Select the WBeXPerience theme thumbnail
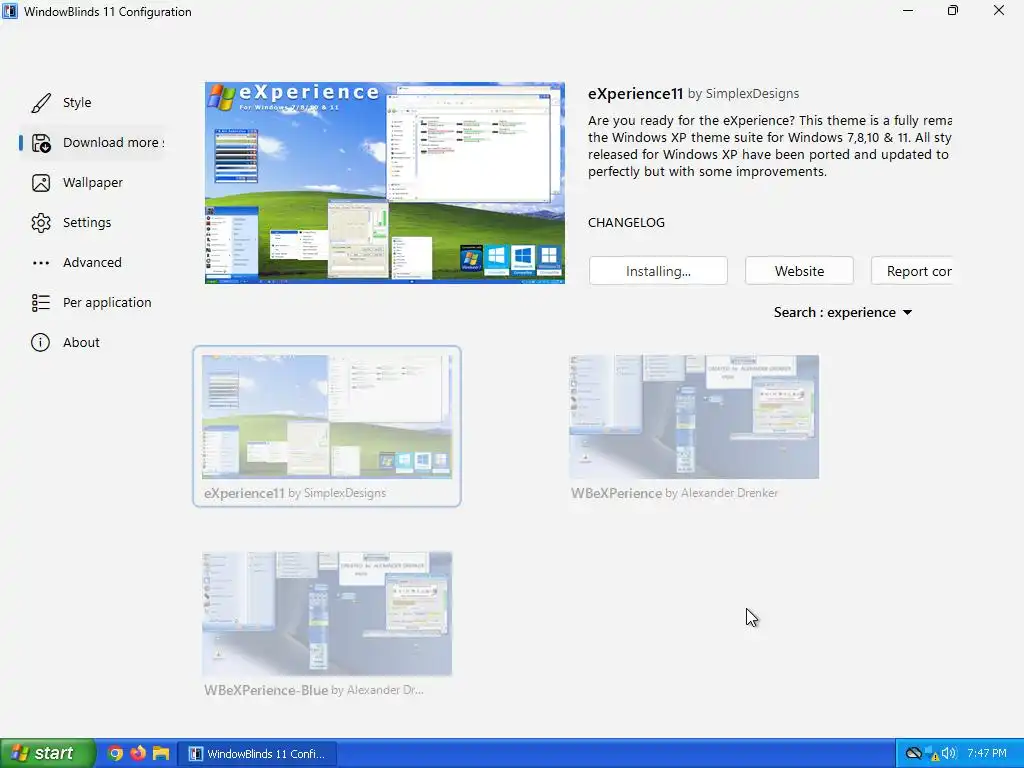The height and width of the screenshot is (768, 1024). coord(694,417)
